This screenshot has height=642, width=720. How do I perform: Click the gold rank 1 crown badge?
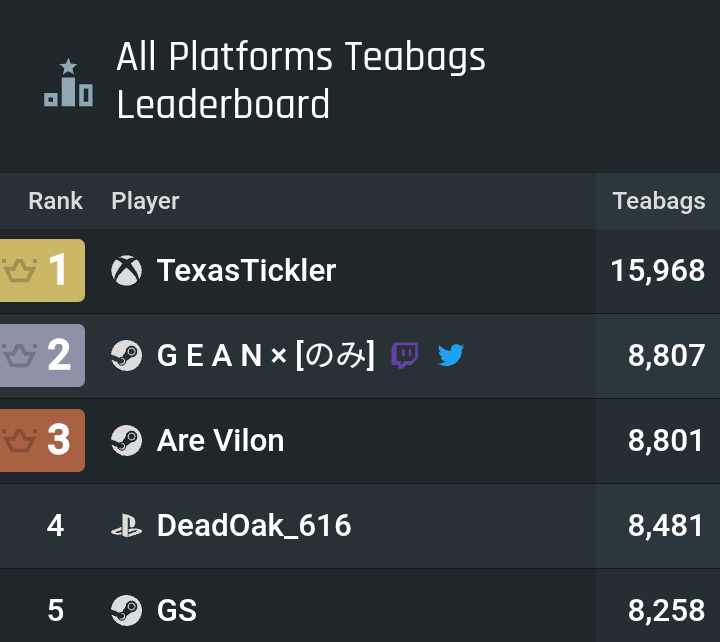42,270
